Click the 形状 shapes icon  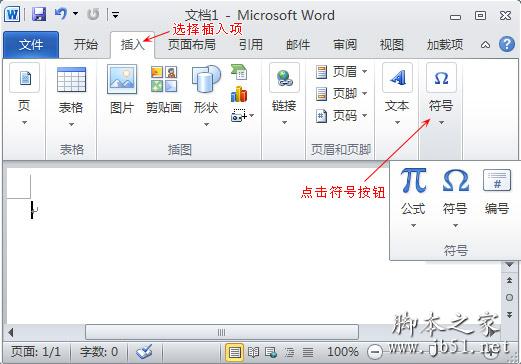[x=206, y=79]
